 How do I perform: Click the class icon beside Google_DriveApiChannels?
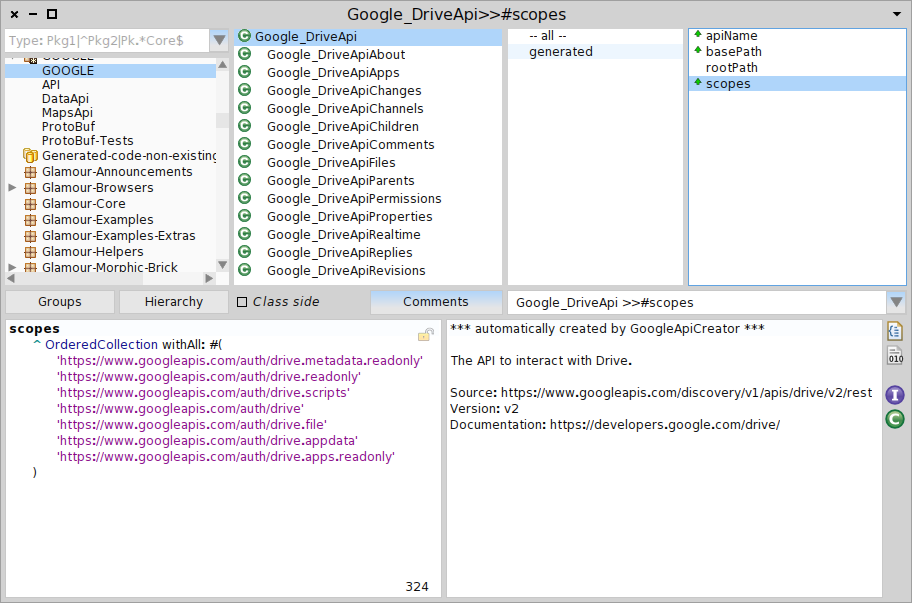[245, 108]
